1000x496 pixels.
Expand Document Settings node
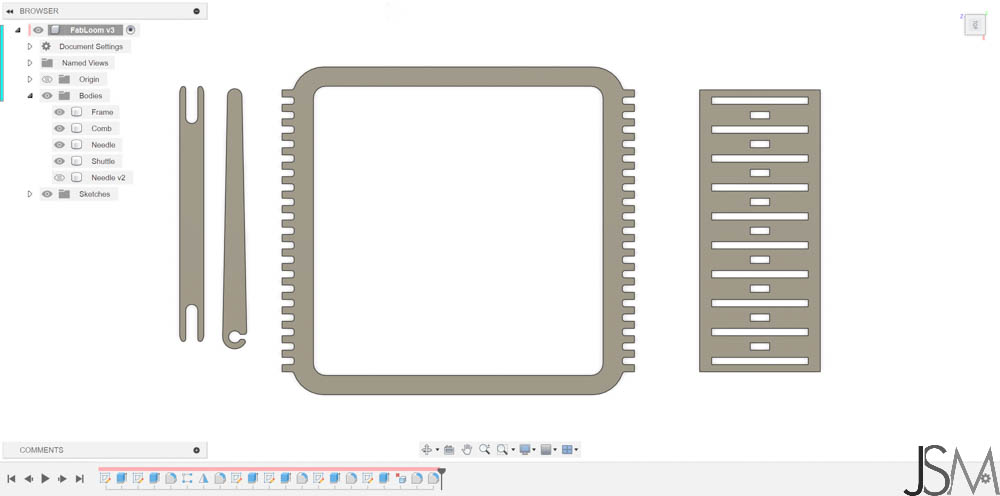click(29, 47)
